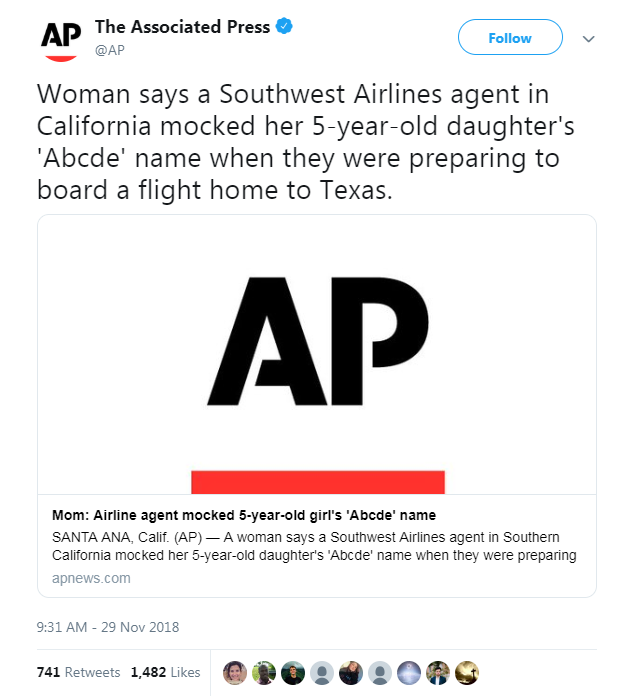View the 741 Retweets list
635x696 pixels.
(78, 672)
